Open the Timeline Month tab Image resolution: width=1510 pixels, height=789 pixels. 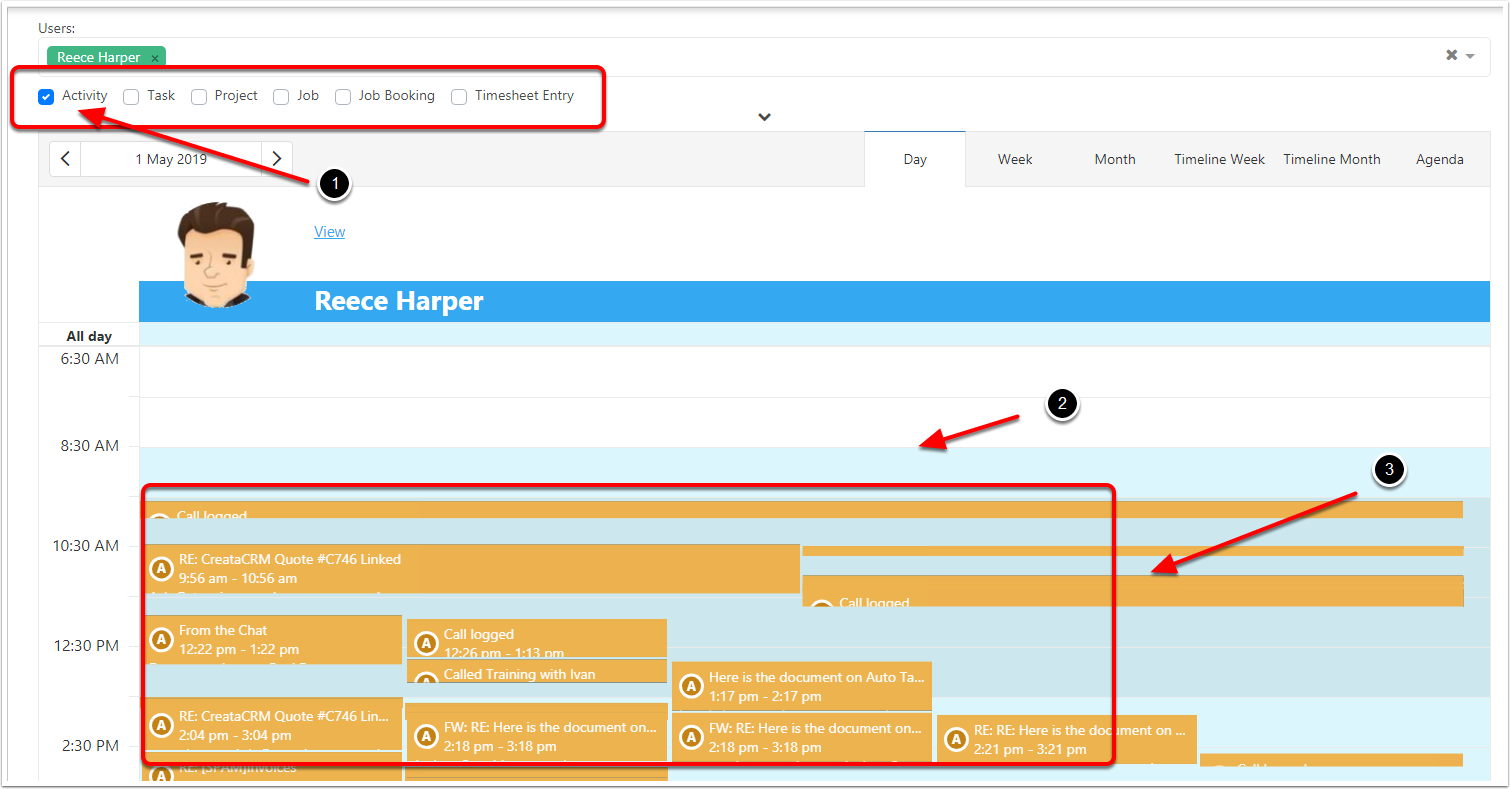[1331, 159]
